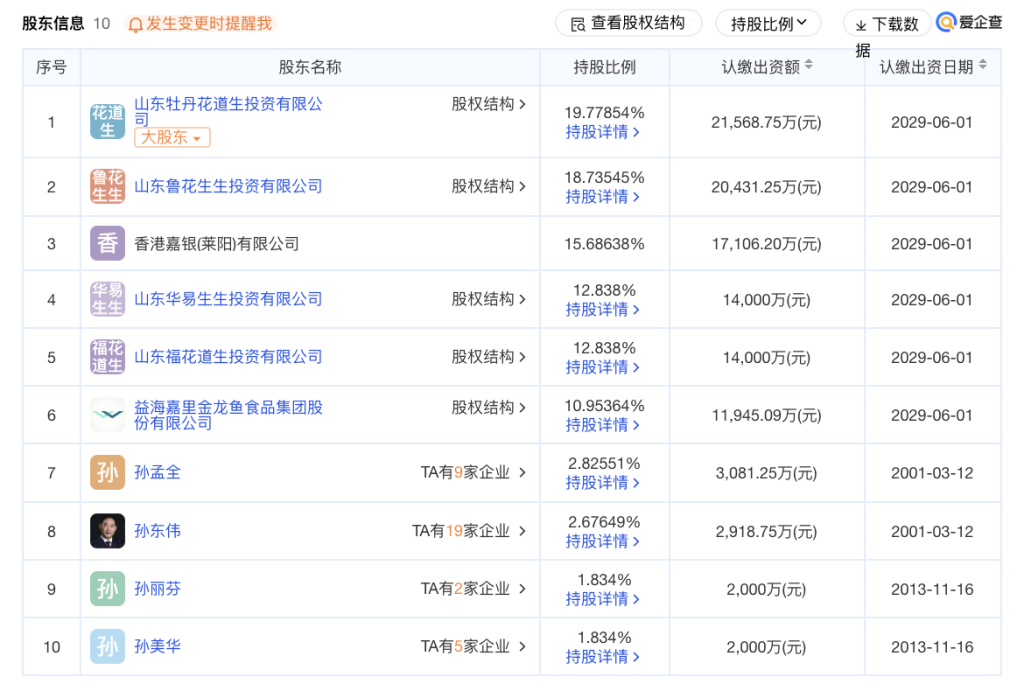Click 孙美华 blue avatar icon

pyautogui.click(x=107, y=646)
